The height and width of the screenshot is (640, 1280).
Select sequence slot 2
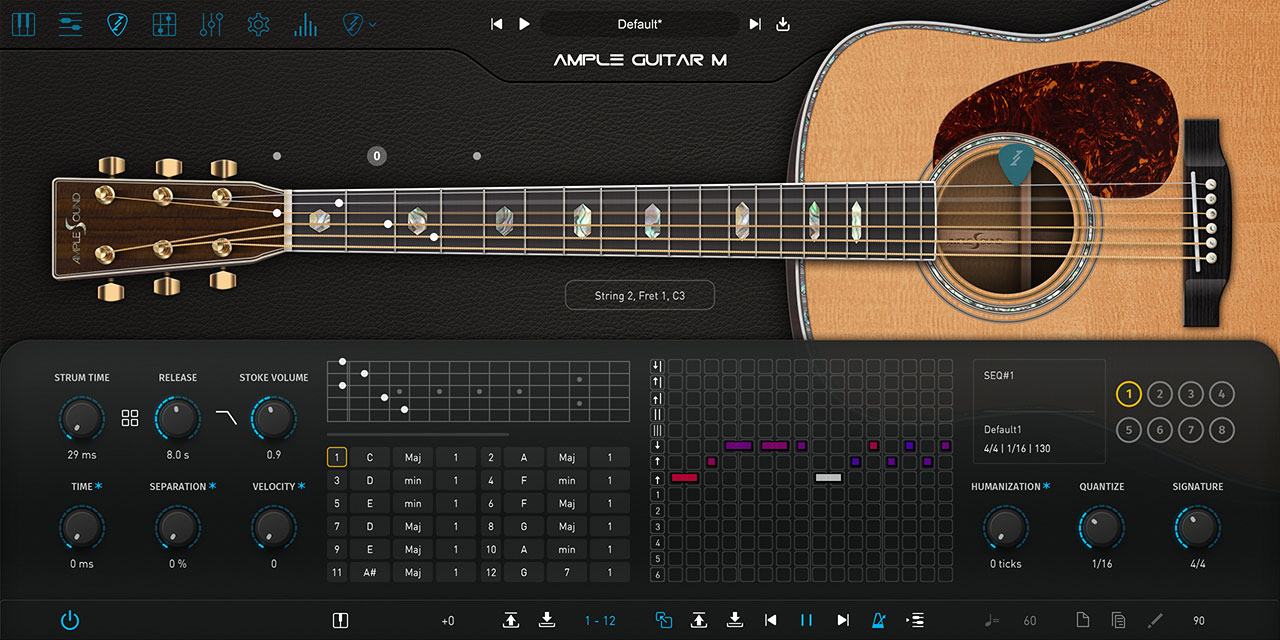point(1159,394)
